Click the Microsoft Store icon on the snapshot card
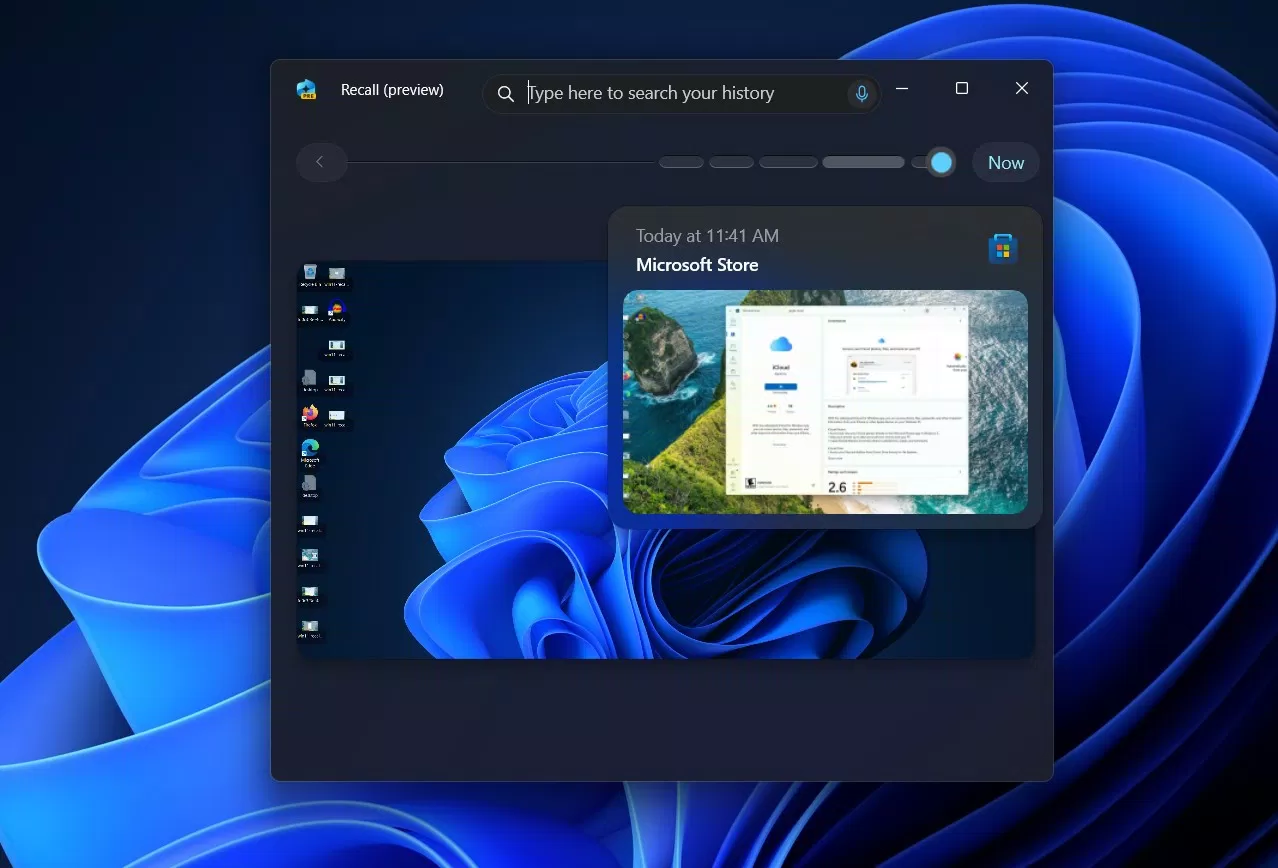This screenshot has width=1278, height=868. tap(1002, 247)
